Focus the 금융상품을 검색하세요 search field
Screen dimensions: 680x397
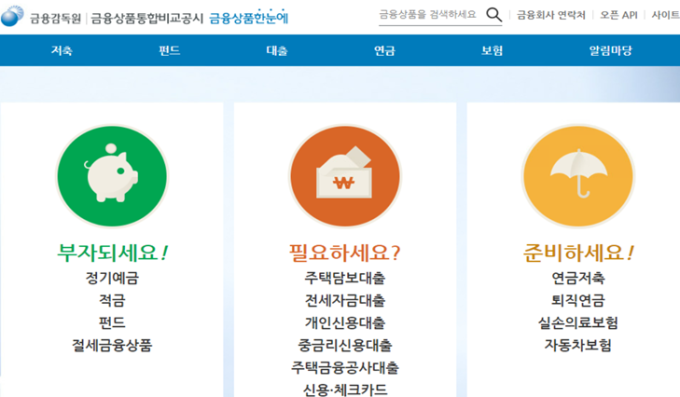tap(431, 15)
